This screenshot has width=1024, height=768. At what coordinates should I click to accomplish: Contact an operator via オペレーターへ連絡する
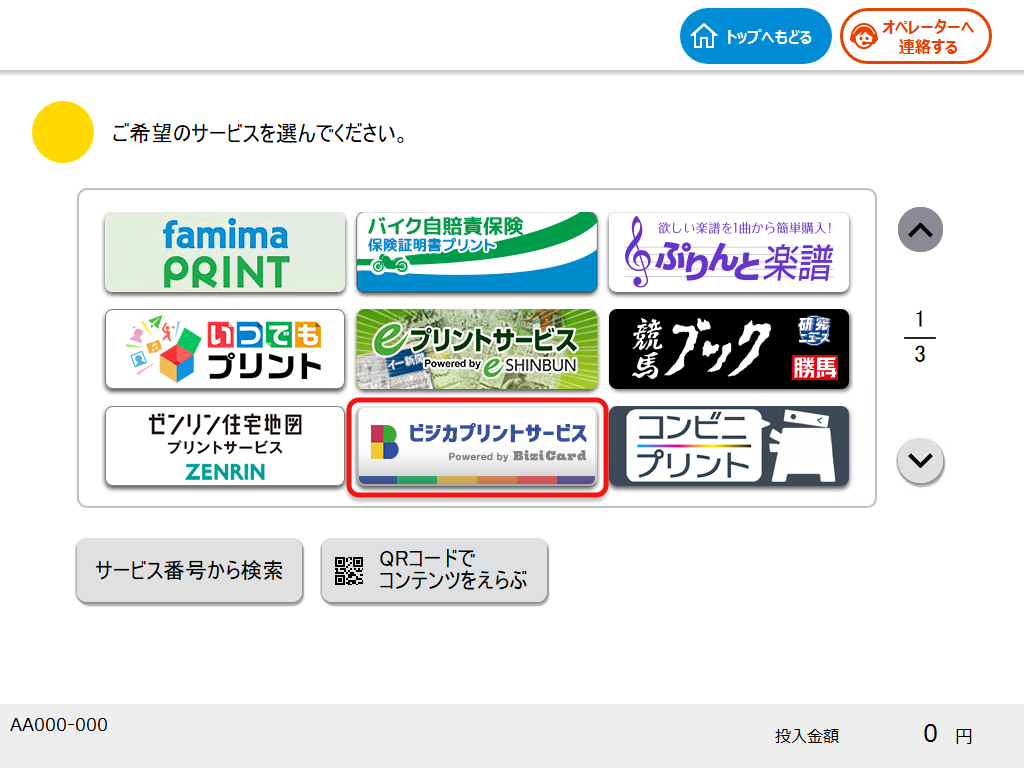[915, 36]
